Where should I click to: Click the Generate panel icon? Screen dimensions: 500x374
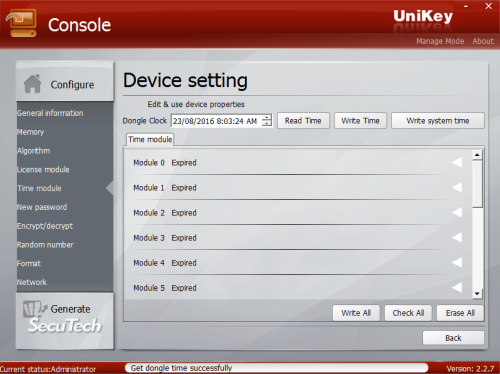tap(35, 309)
